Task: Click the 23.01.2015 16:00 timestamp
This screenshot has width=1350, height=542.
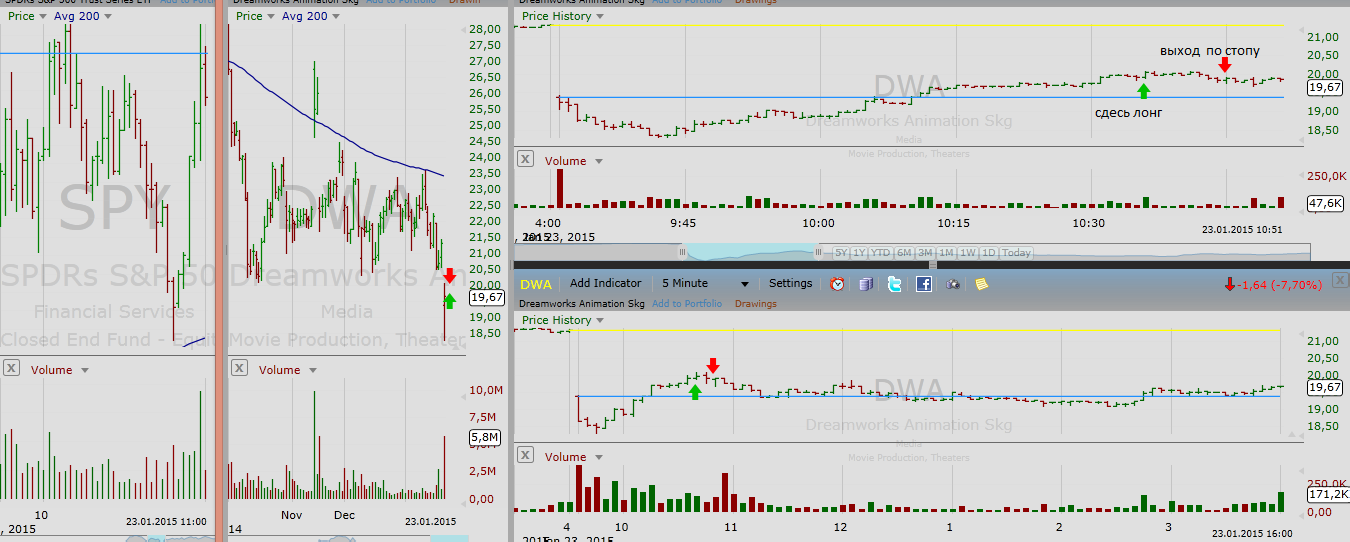Action: point(1252,534)
